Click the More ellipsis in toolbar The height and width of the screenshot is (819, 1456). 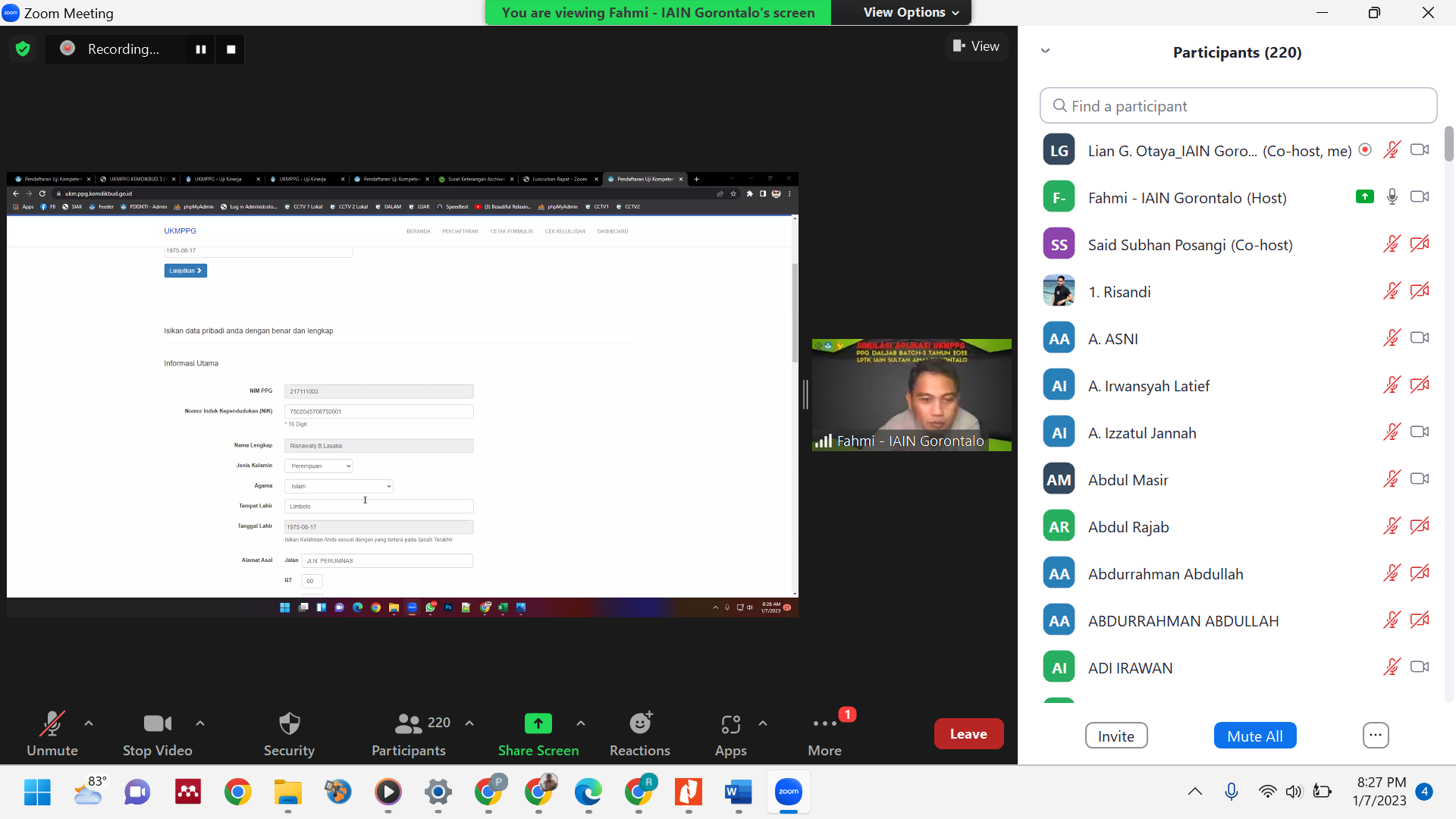click(x=824, y=733)
